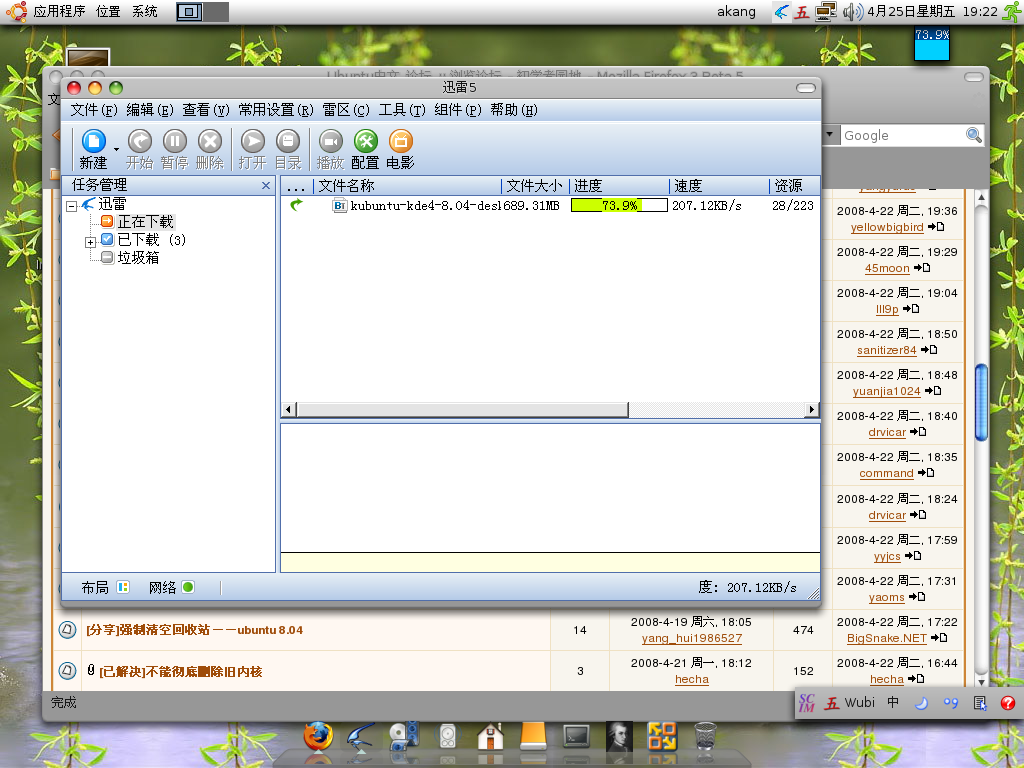The width and height of the screenshot is (1024, 768).
Task: Open the terminal icon in the dock
Action: tap(576, 736)
